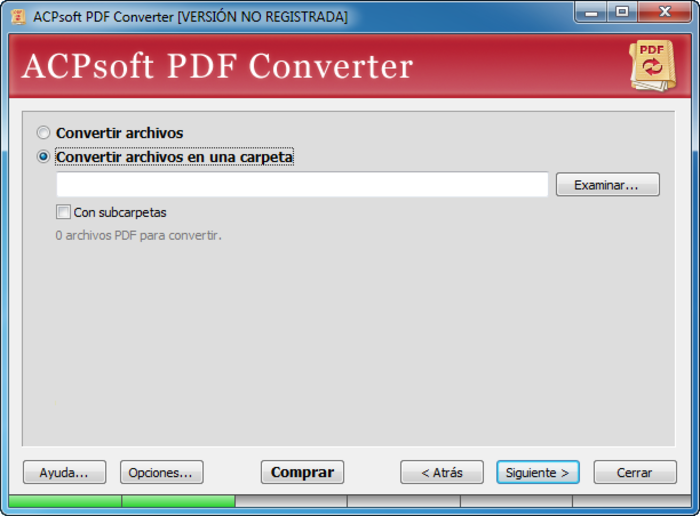Minimize the ACPsoft PDF Converter window

tap(593, 13)
